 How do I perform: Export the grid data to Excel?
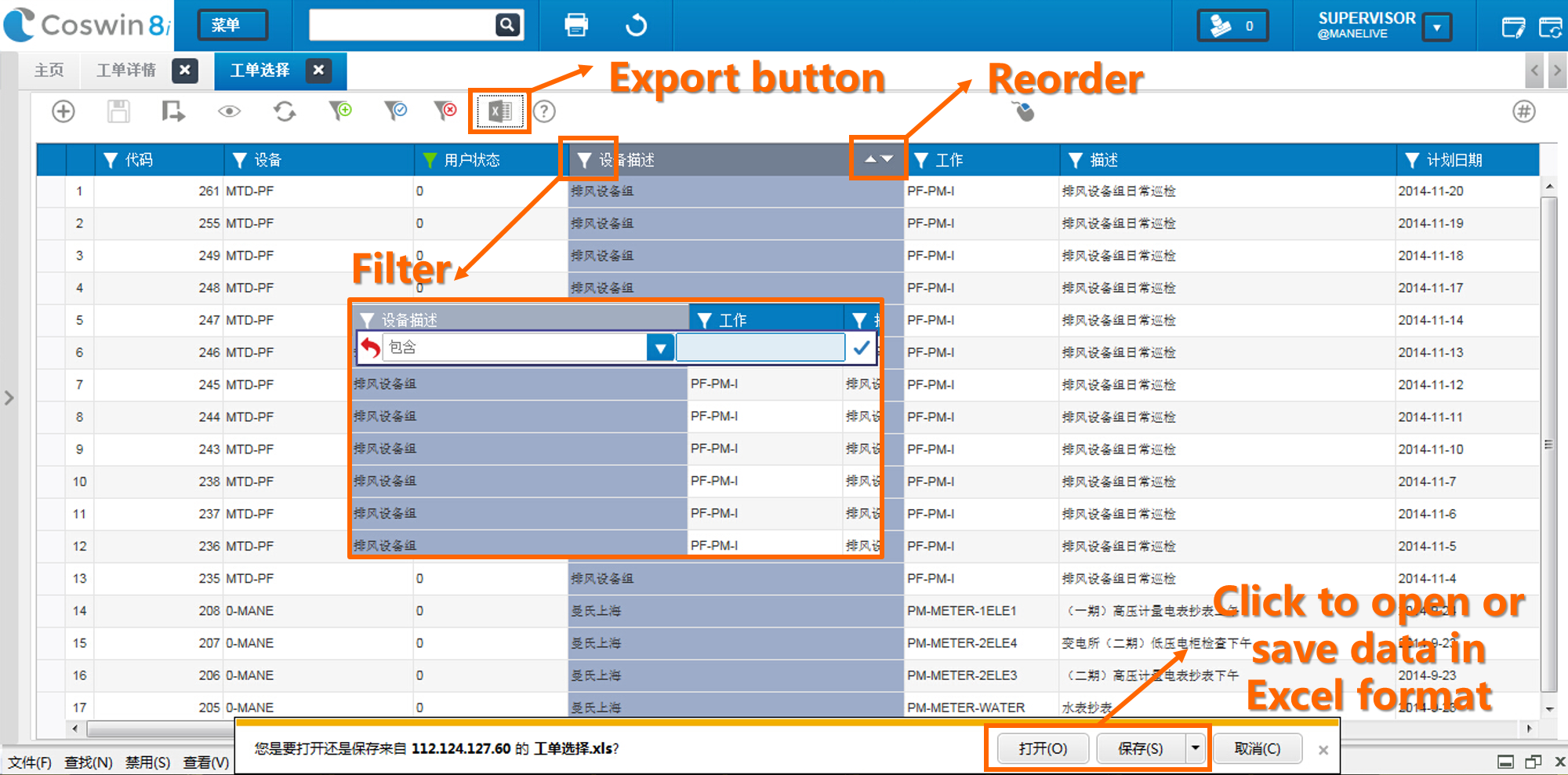click(x=499, y=111)
